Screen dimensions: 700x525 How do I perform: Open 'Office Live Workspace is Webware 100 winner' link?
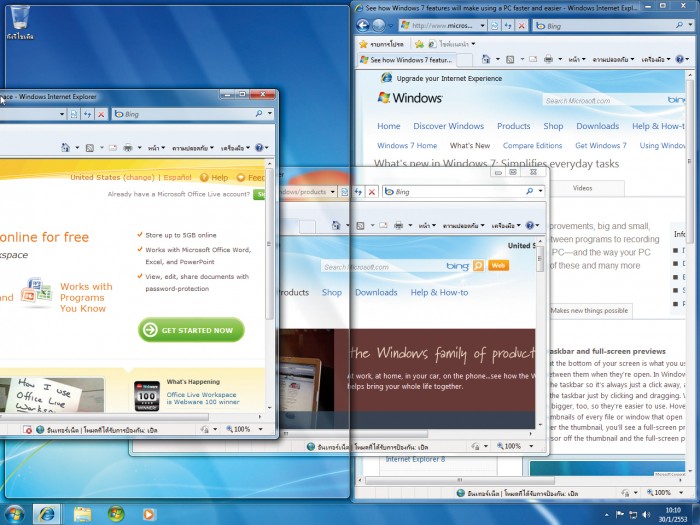(x=203, y=398)
